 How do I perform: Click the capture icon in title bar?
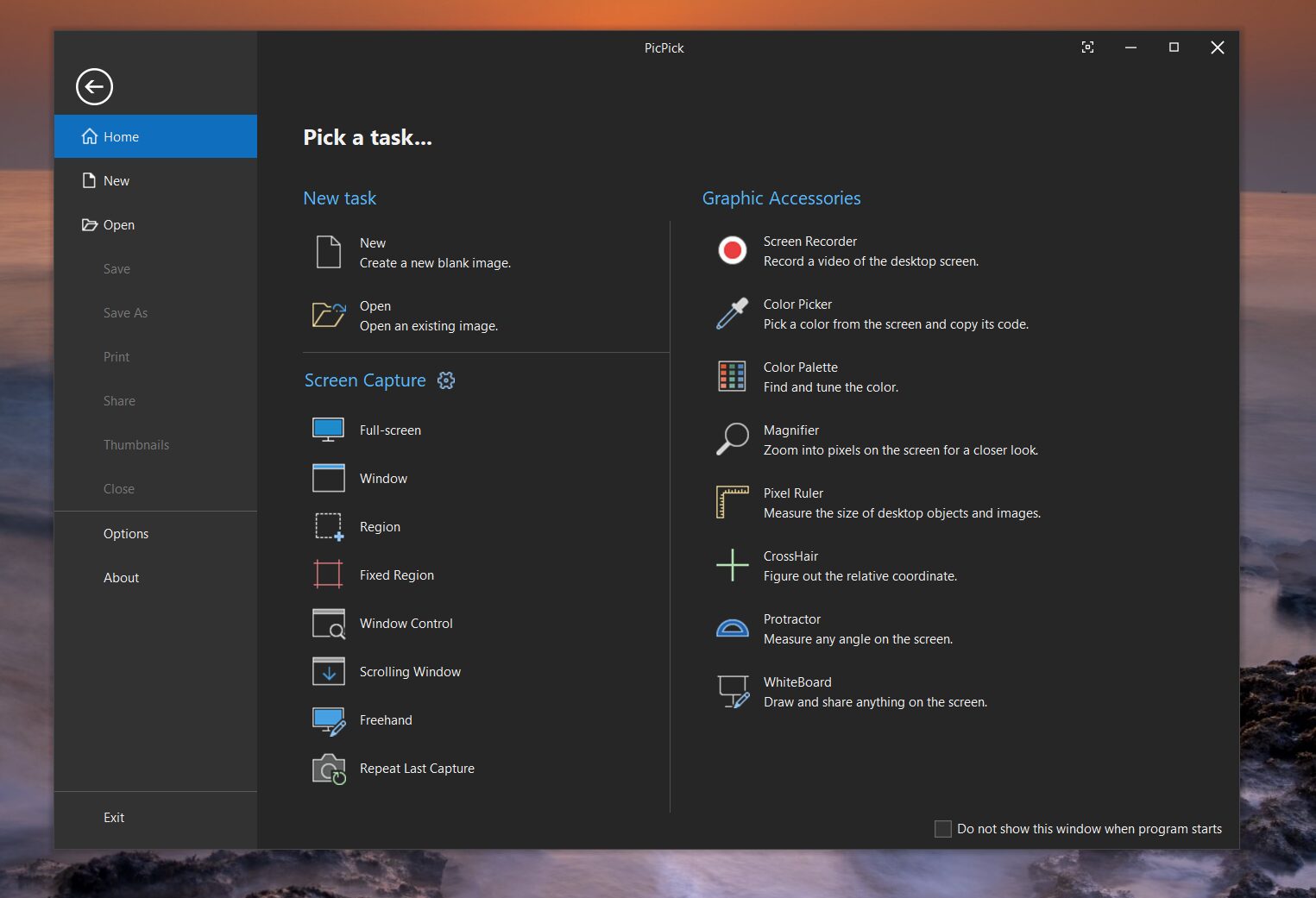coord(1087,47)
